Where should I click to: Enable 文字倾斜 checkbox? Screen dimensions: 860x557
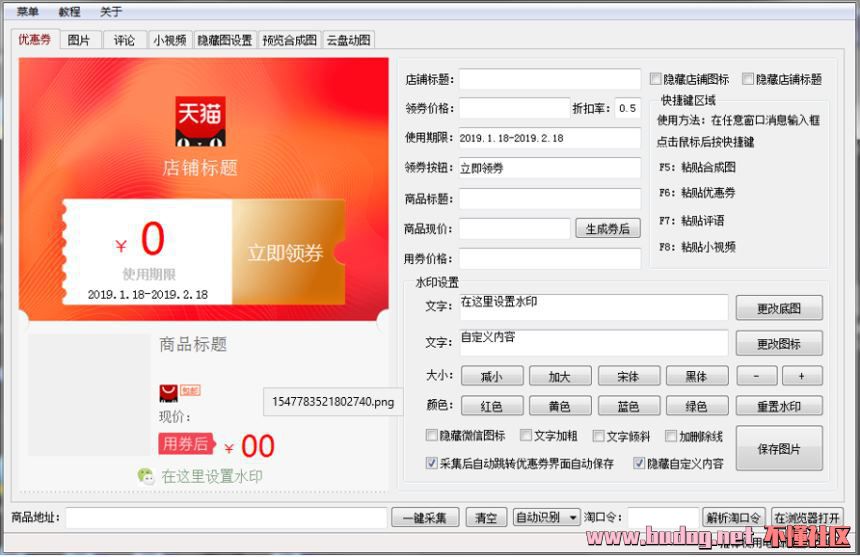(598, 436)
